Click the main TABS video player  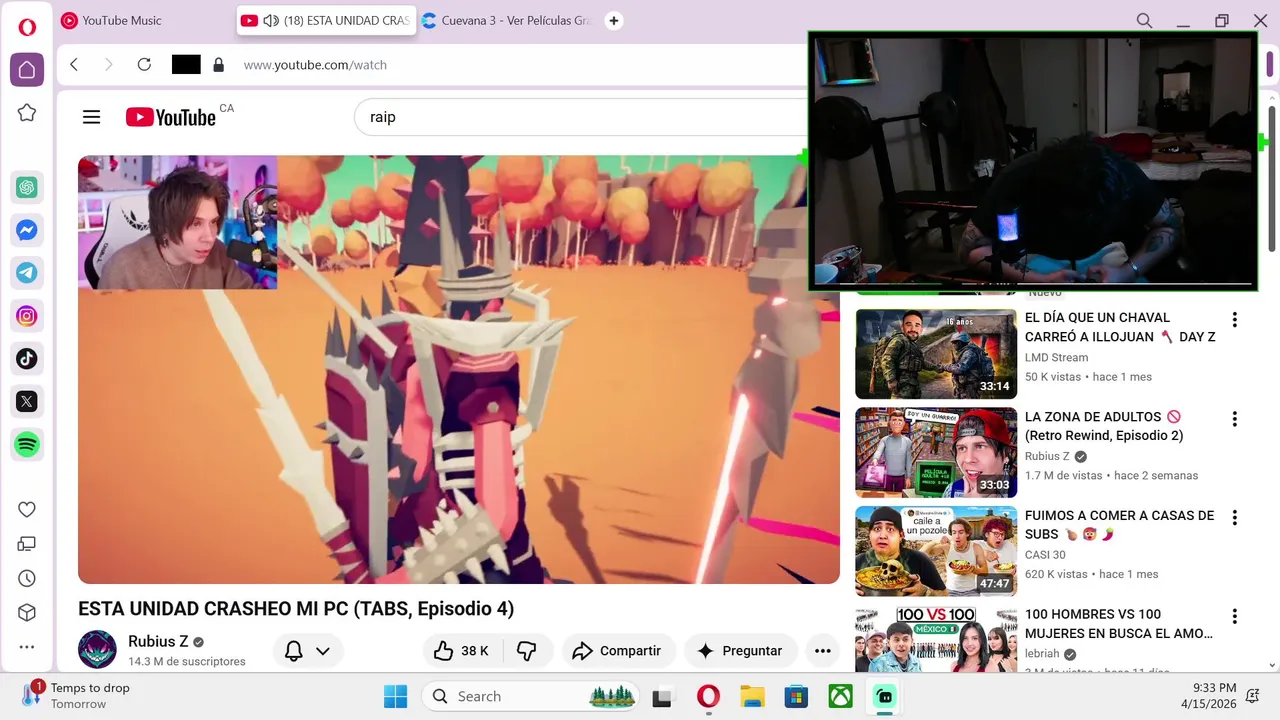[x=459, y=369]
